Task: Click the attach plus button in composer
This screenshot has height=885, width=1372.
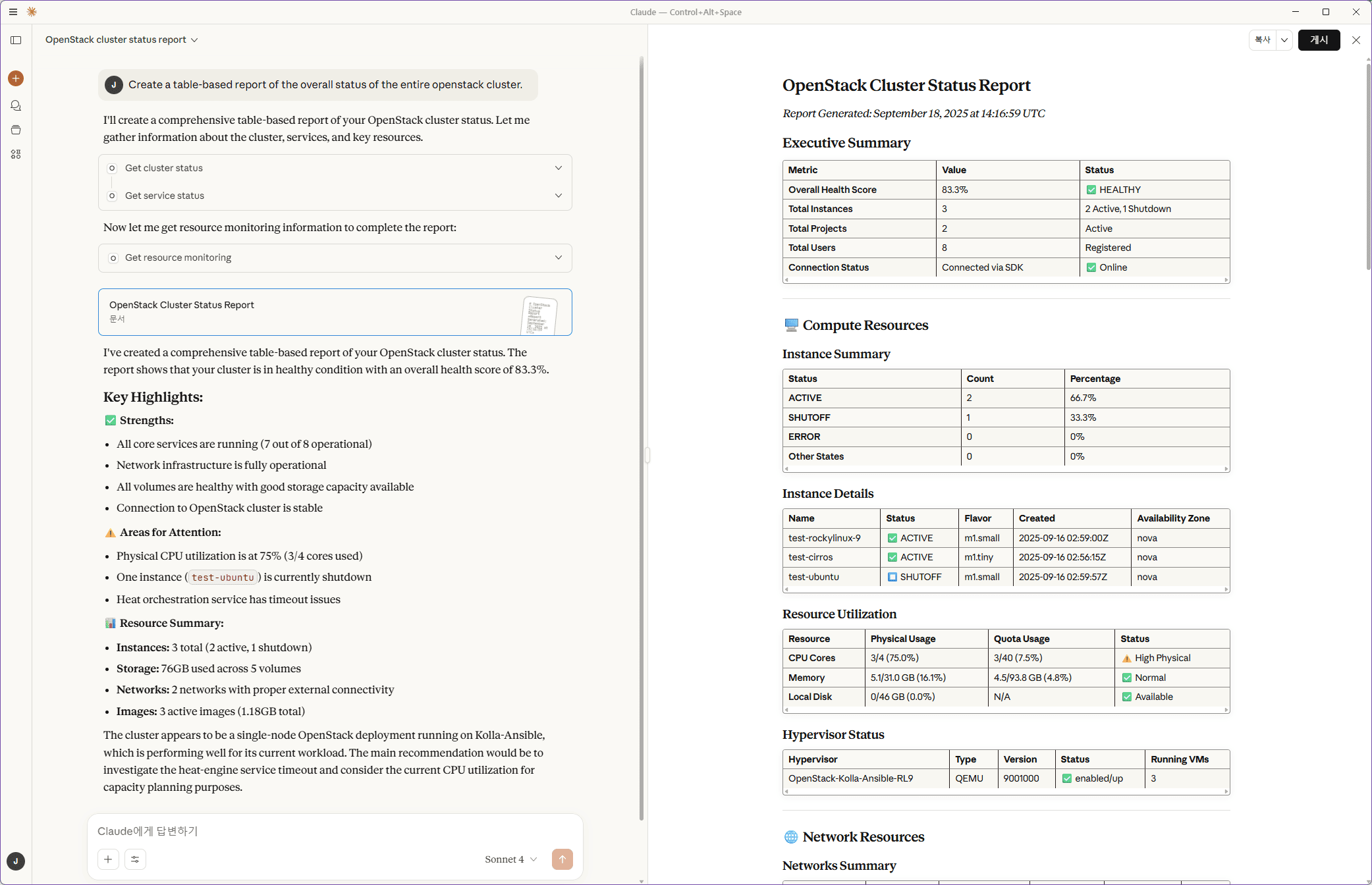Action: tap(108, 859)
